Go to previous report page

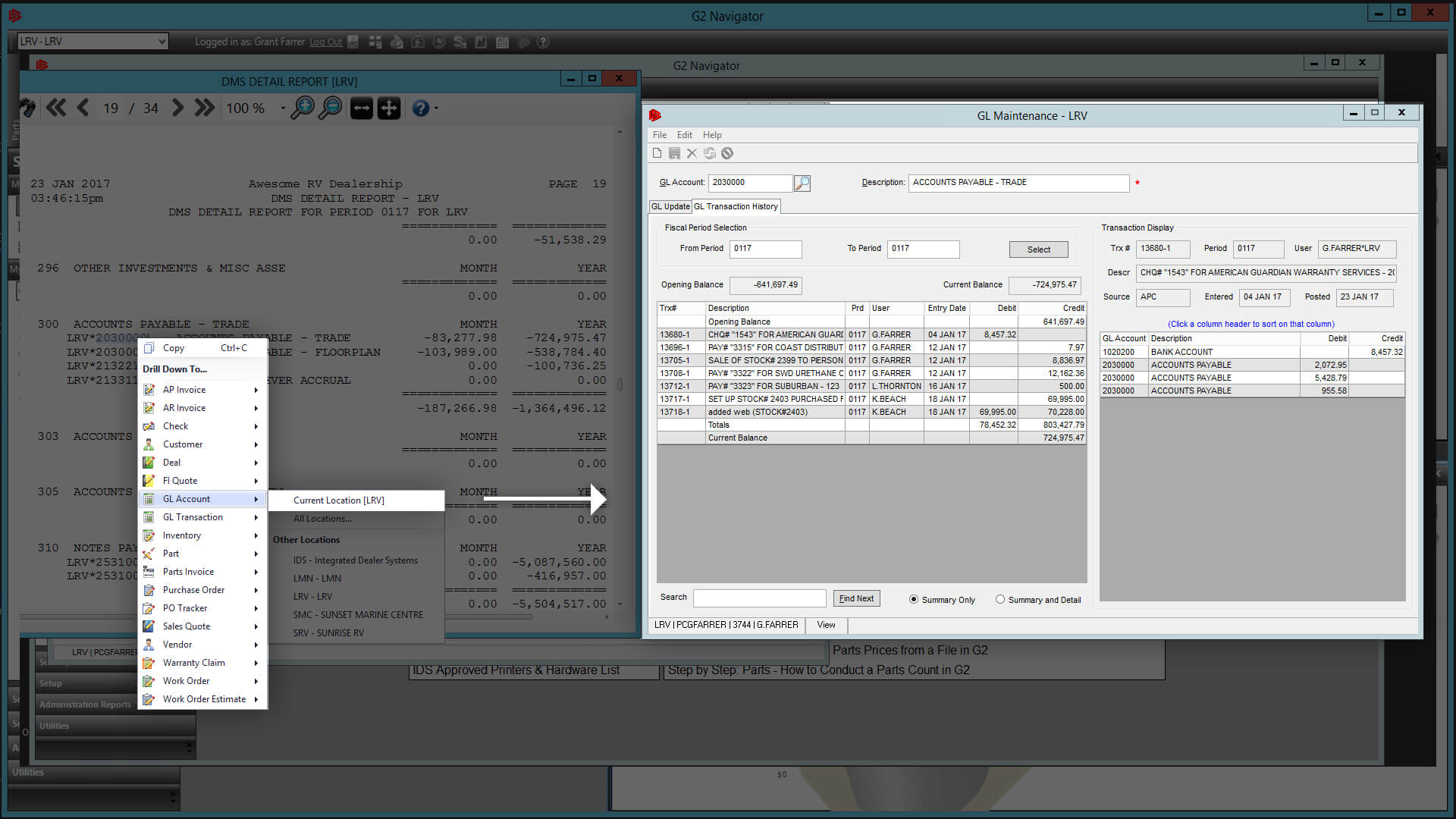tap(83, 108)
